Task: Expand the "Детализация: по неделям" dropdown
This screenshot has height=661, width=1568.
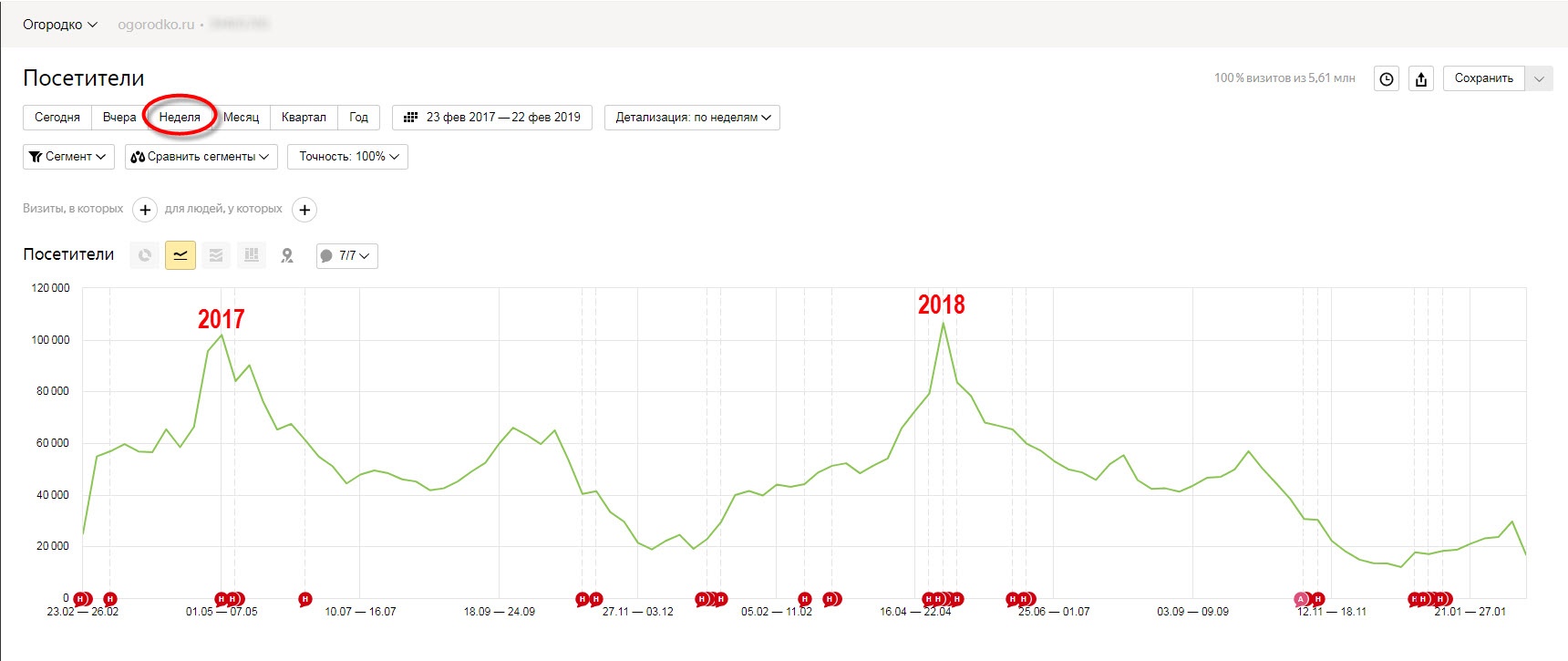Action: tap(692, 118)
